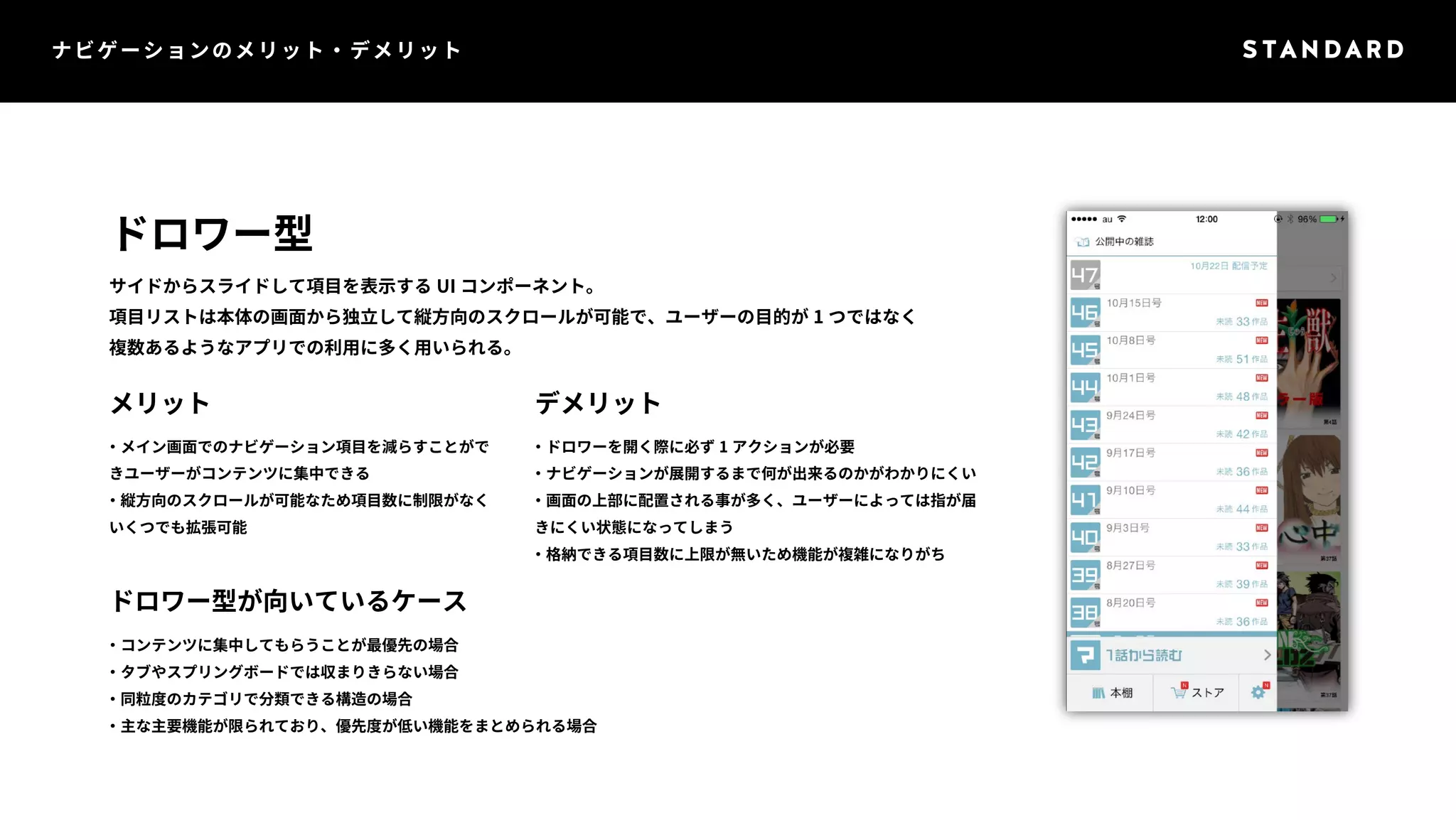Screen dimensions: 1456x820
Task: Tap the issue 47 number icon
Action: [x=1085, y=275]
